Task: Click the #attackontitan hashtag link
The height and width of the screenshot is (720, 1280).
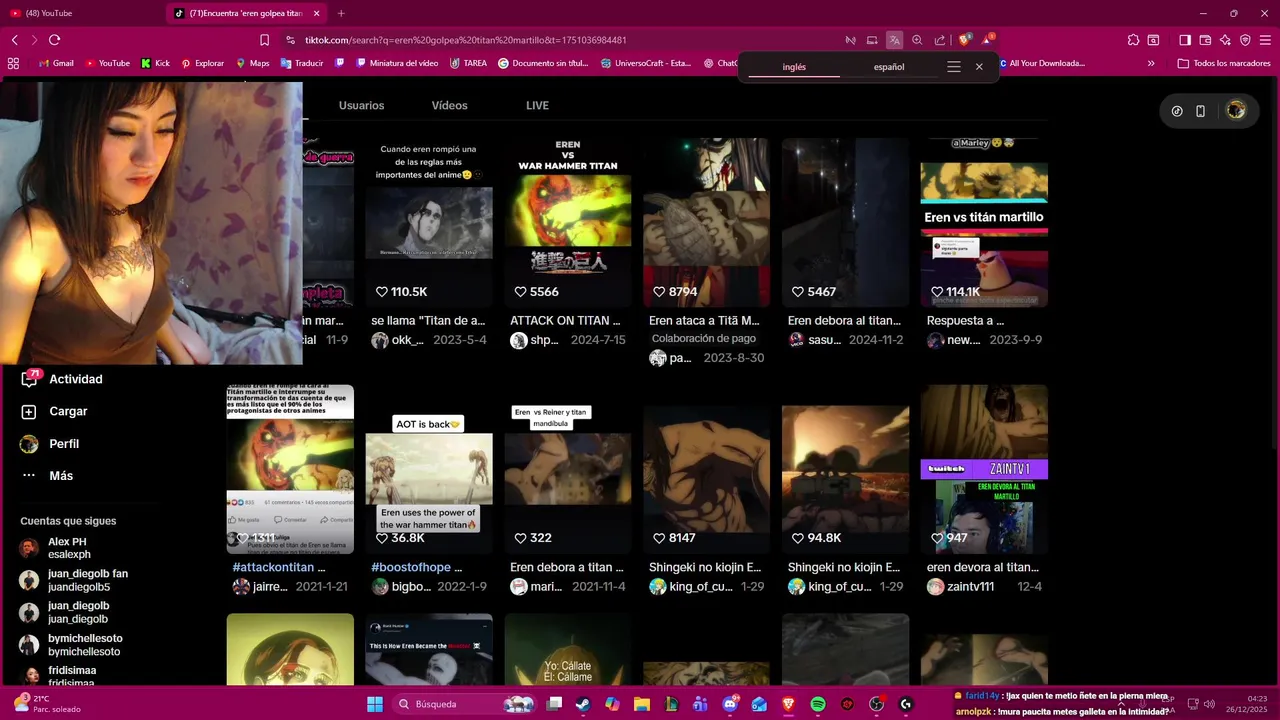Action: 273,567
